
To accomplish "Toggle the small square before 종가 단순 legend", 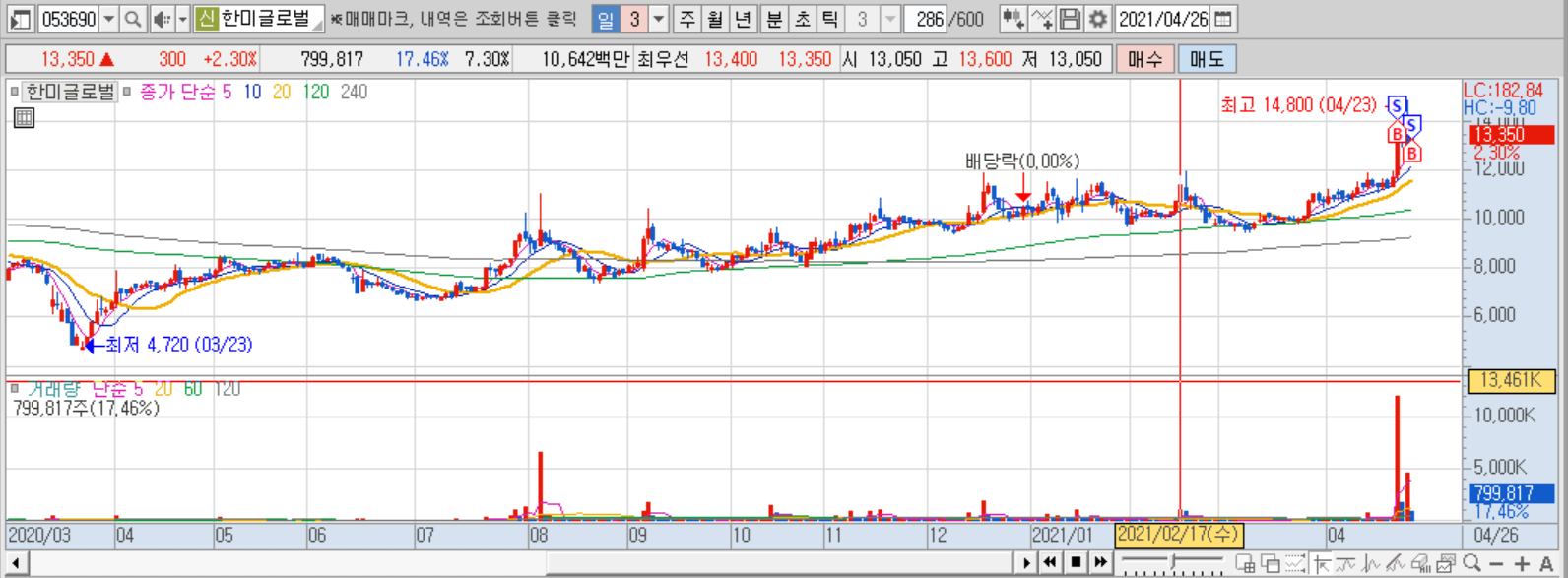I will click(126, 92).
